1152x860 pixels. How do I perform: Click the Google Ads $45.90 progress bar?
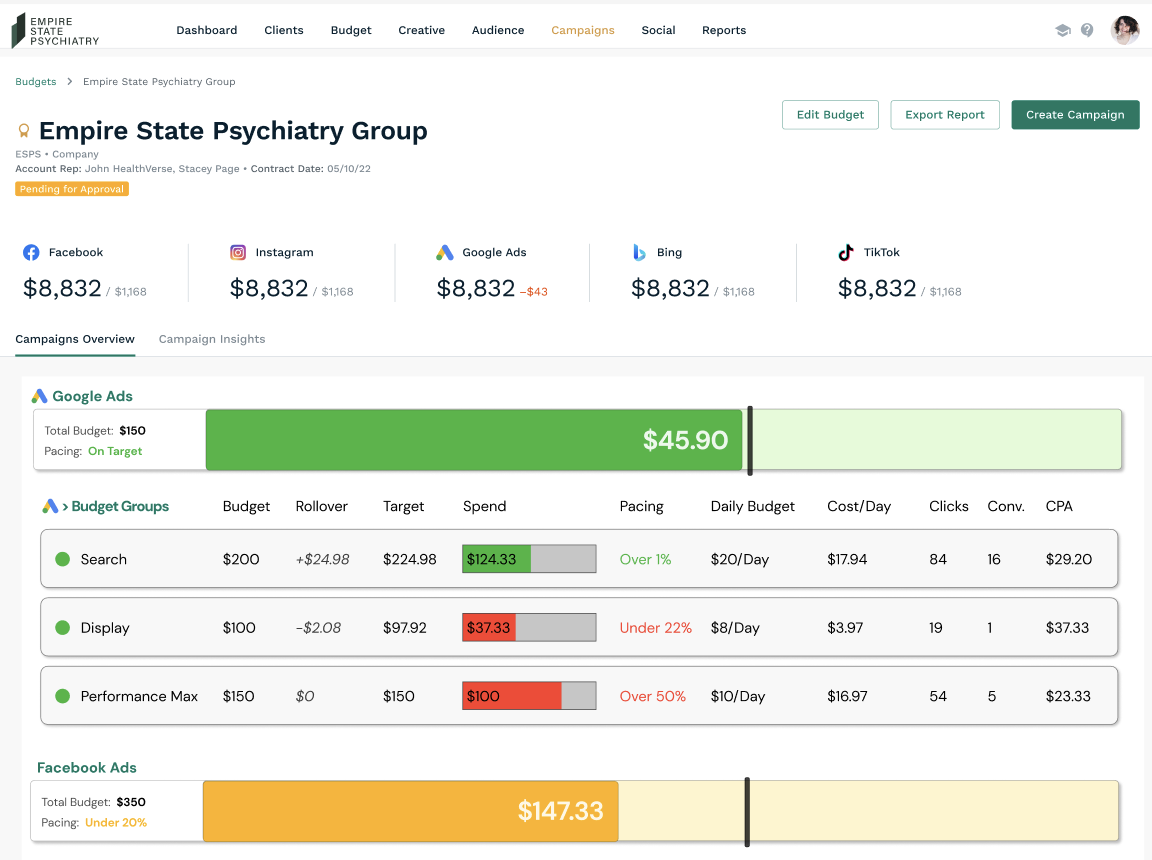pos(475,440)
